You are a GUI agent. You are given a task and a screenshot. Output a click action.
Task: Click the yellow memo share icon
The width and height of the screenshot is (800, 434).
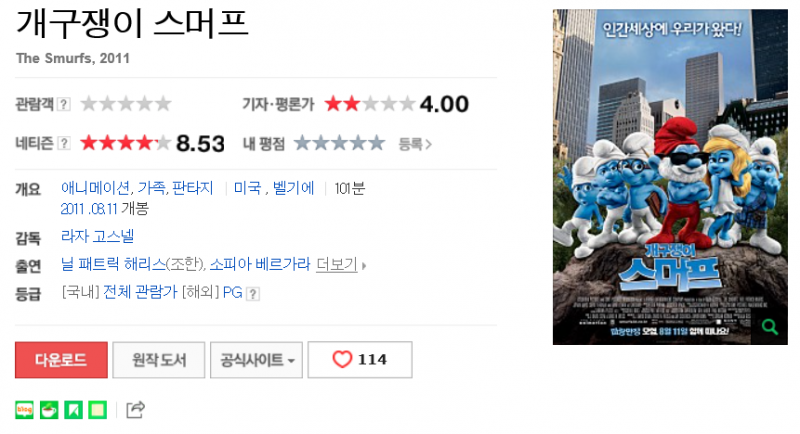coord(97,410)
